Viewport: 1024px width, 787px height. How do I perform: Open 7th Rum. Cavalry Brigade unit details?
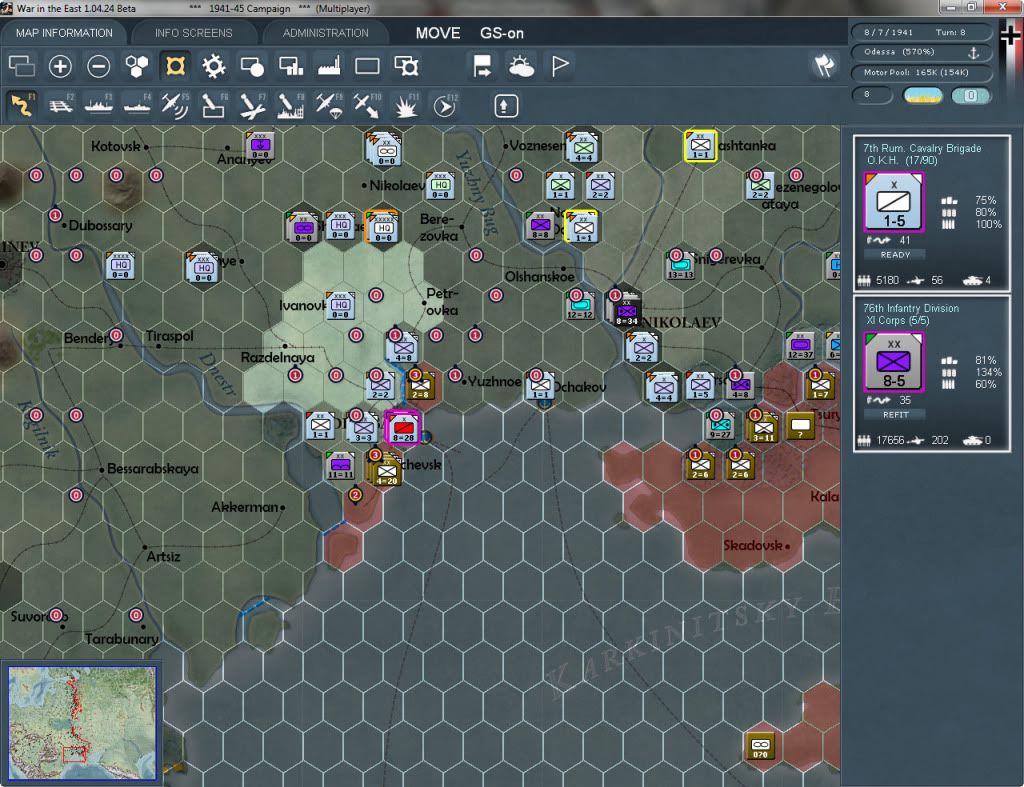[x=922, y=148]
